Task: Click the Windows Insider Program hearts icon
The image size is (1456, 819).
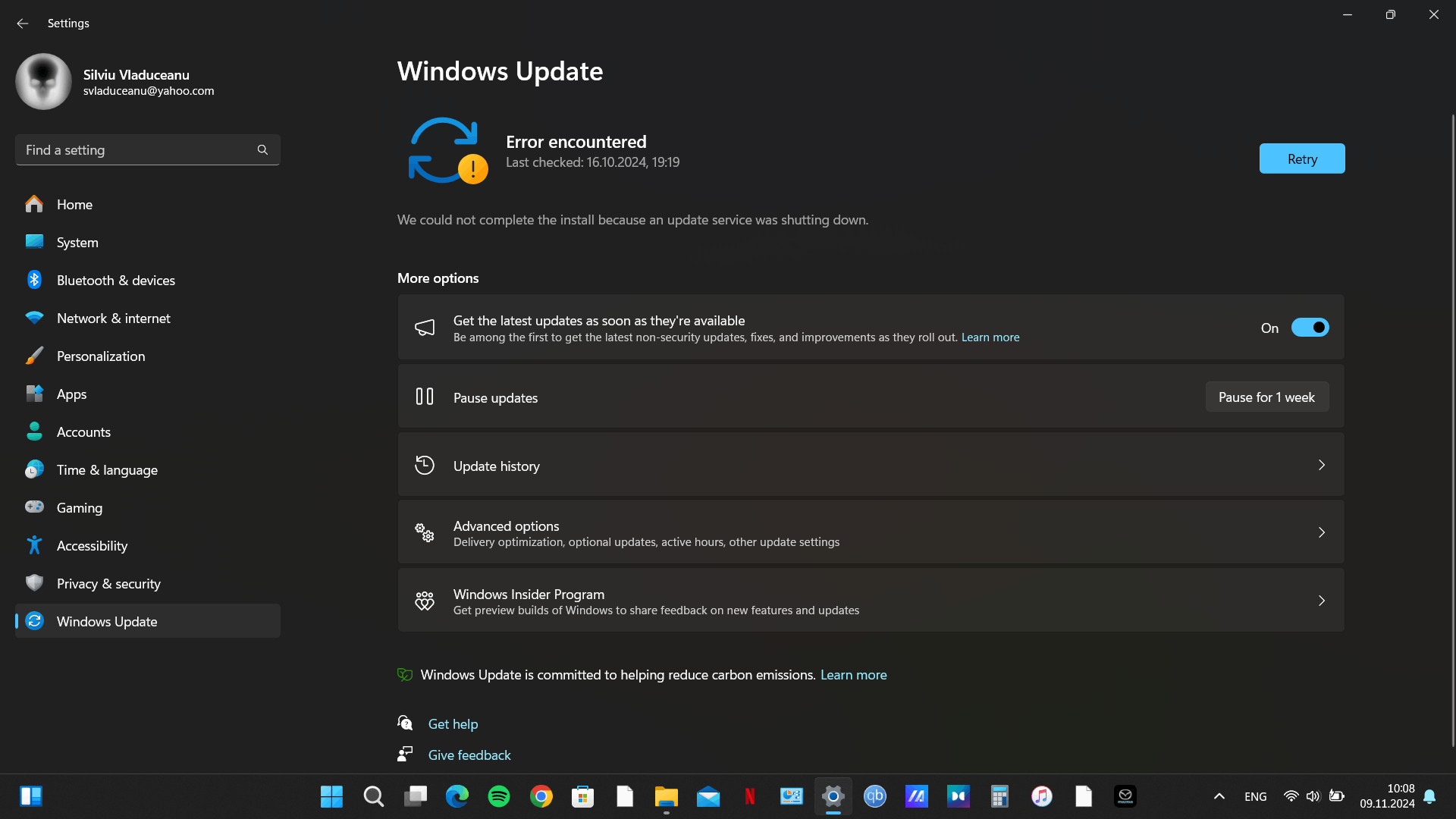Action: tap(425, 601)
